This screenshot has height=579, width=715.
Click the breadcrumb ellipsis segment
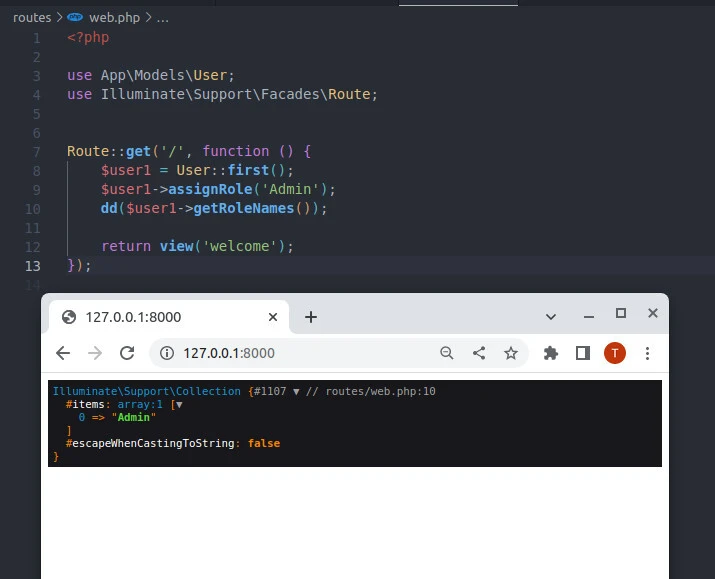tap(163, 19)
